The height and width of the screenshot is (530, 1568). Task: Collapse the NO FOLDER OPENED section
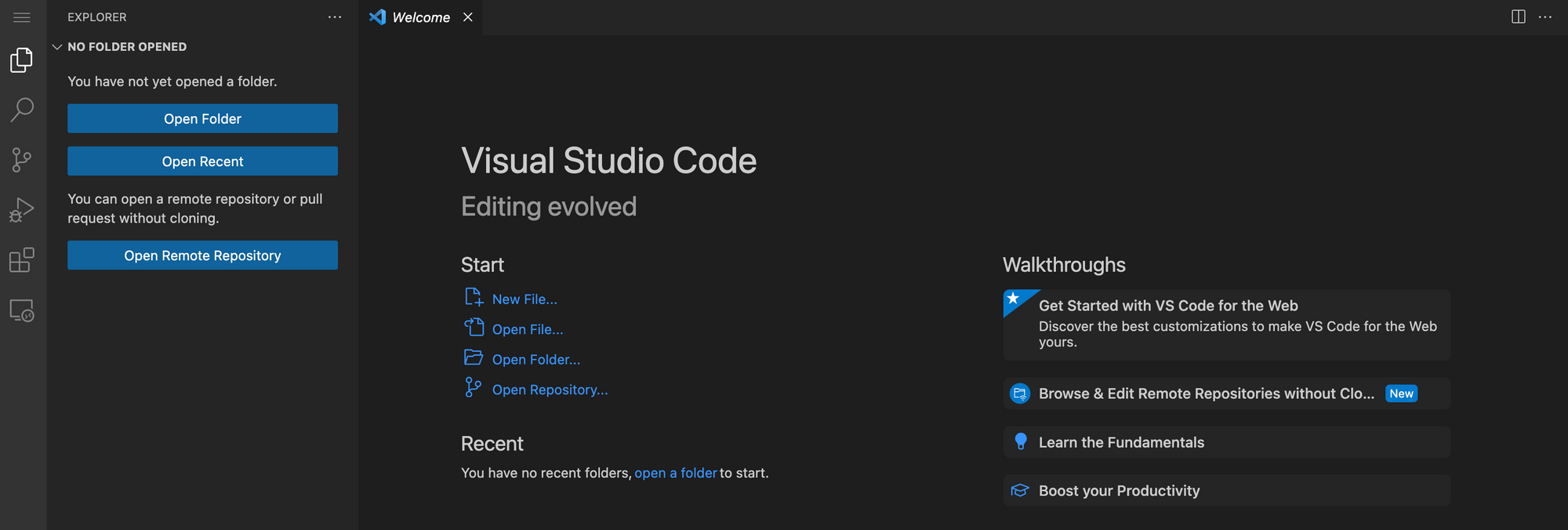tap(57, 47)
